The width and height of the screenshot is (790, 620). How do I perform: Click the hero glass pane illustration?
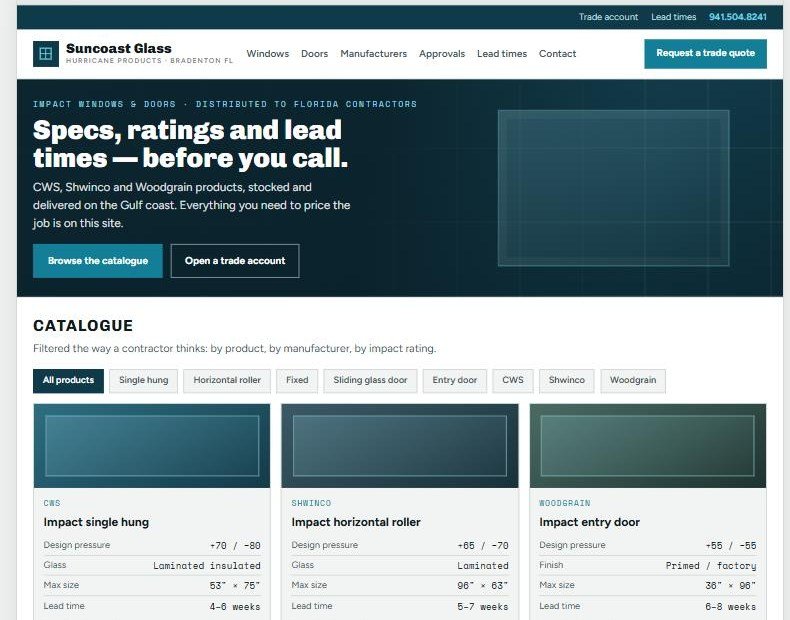point(613,188)
